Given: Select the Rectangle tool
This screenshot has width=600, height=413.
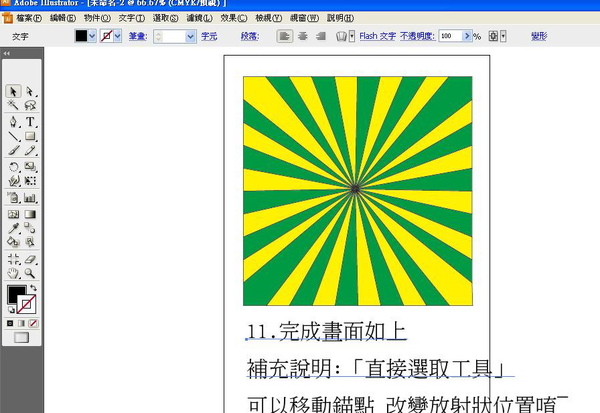Looking at the screenshot, I should (x=30, y=136).
